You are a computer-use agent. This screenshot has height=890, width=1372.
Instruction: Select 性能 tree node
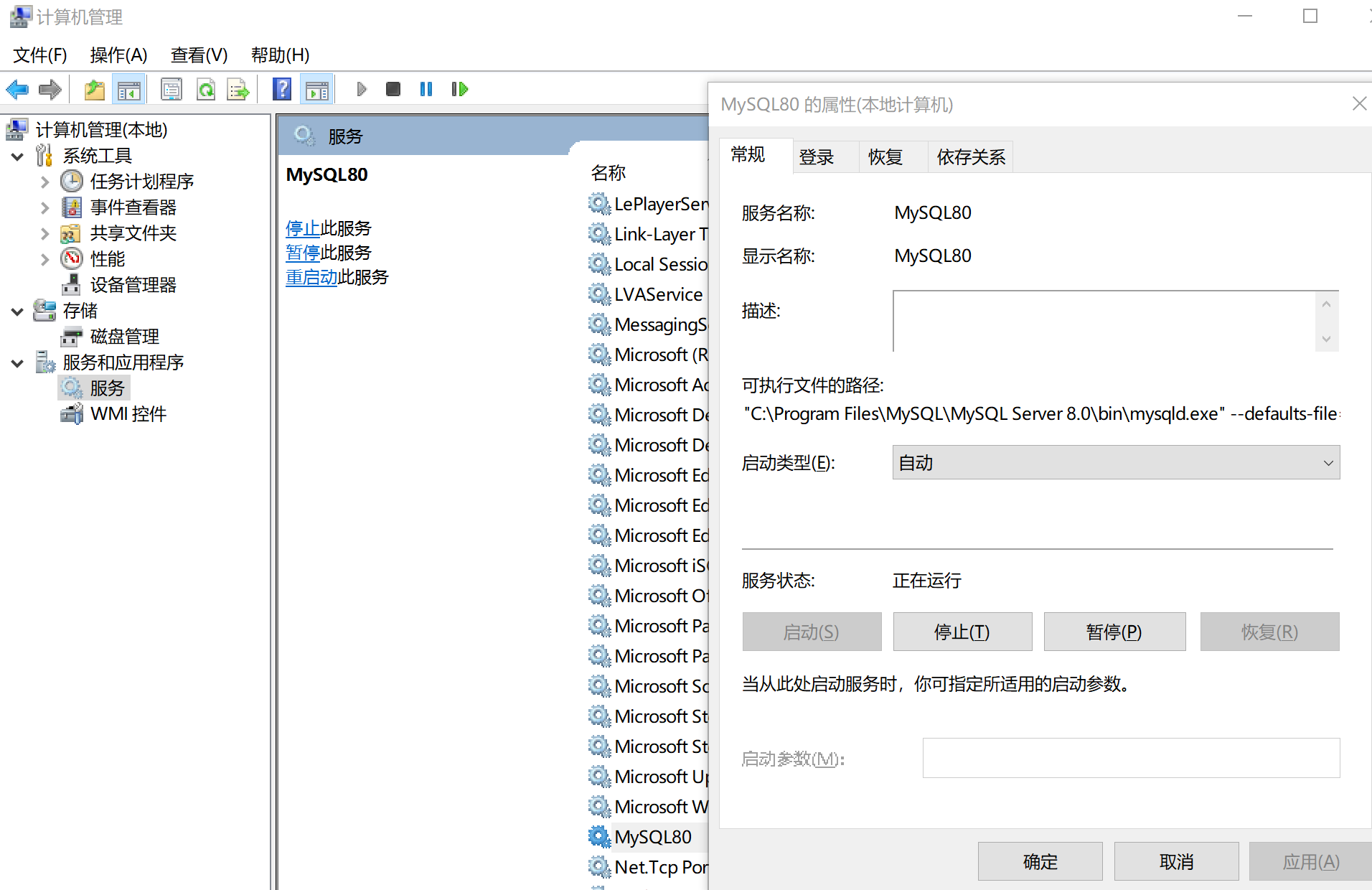108,259
